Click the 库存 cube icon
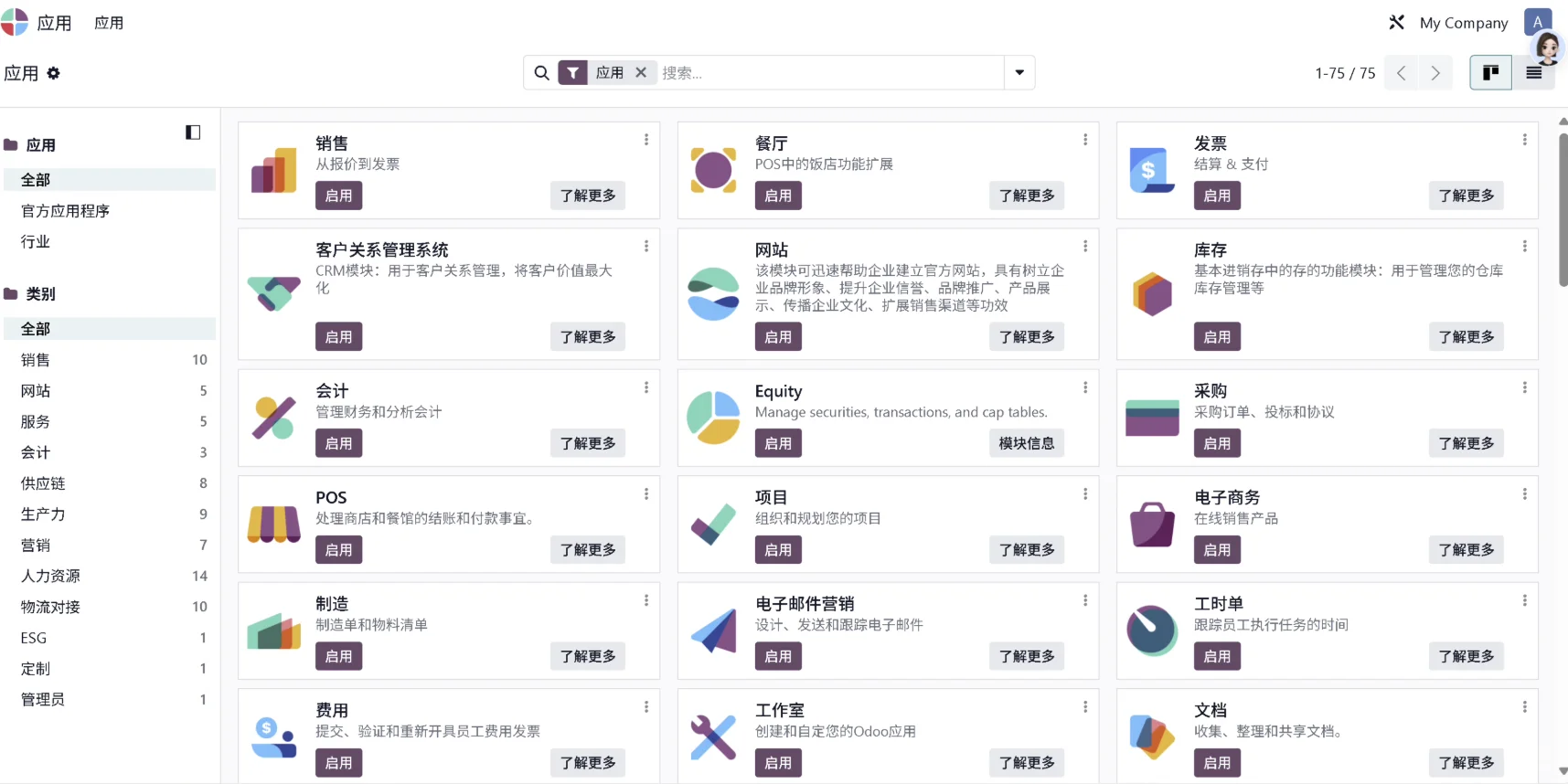1568x784 pixels. [x=1152, y=293]
